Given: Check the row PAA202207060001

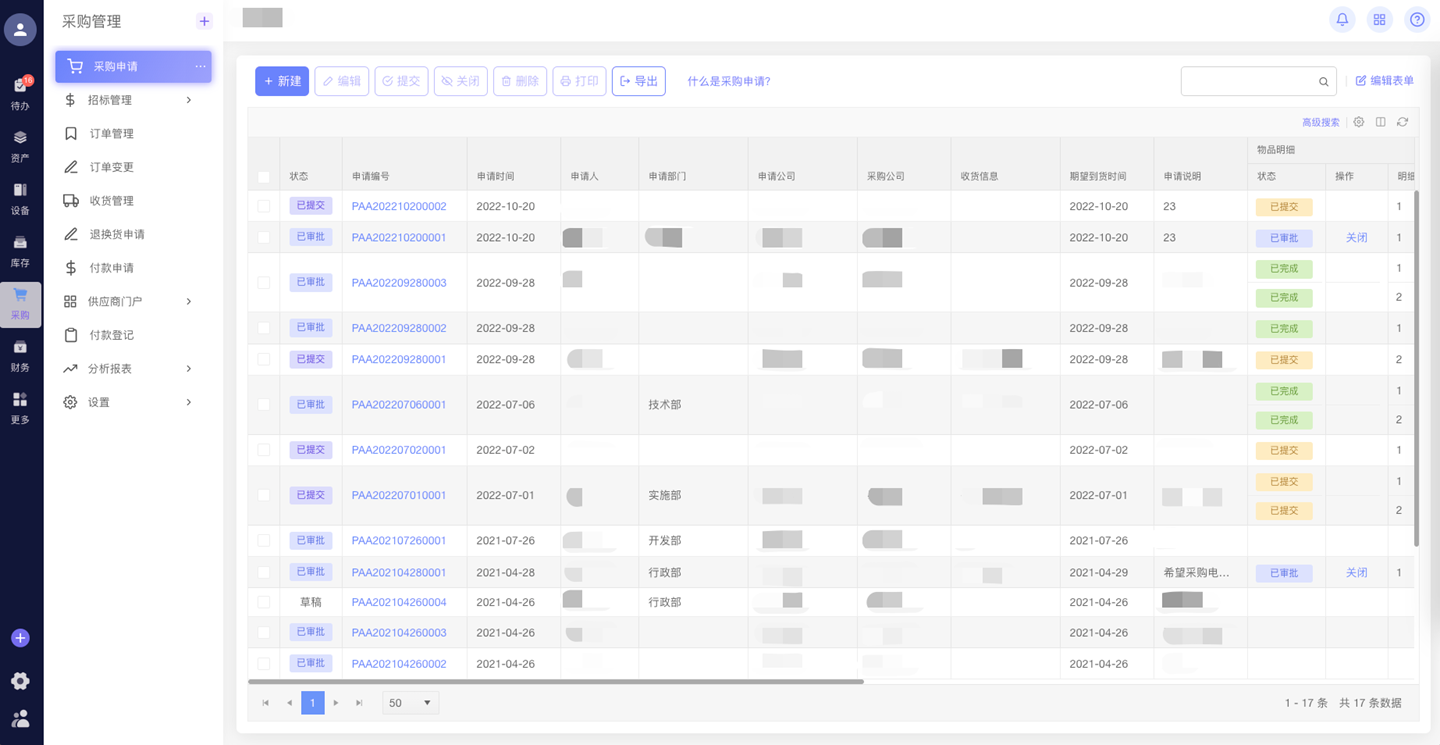Looking at the screenshot, I should coord(264,405).
